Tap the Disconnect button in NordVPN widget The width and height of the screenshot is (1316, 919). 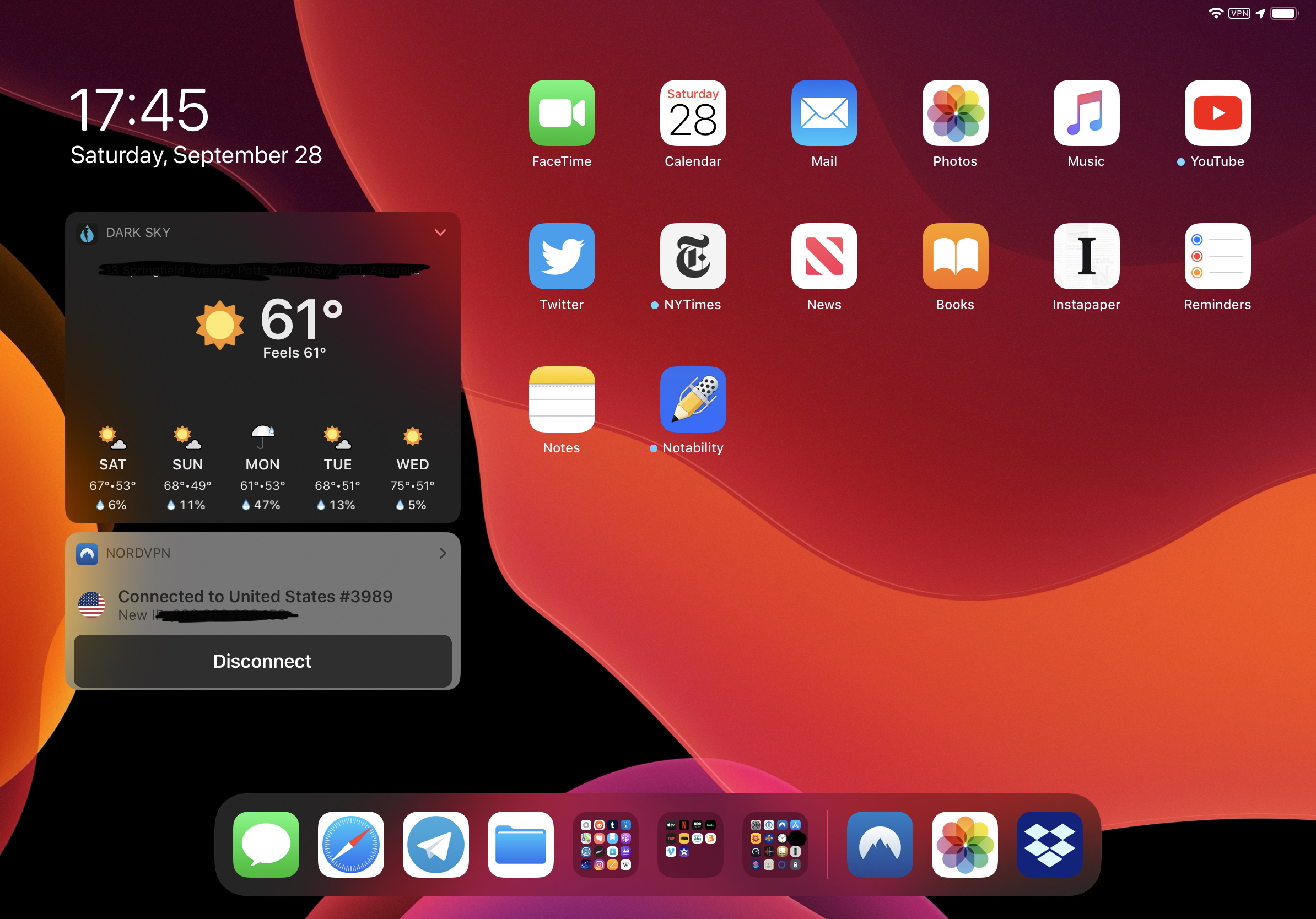[262, 661]
